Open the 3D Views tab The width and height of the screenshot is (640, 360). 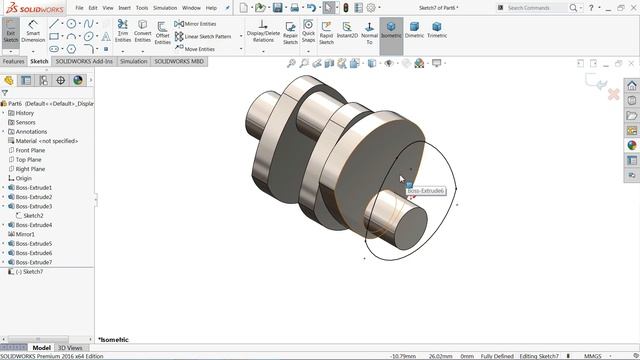pos(70,348)
